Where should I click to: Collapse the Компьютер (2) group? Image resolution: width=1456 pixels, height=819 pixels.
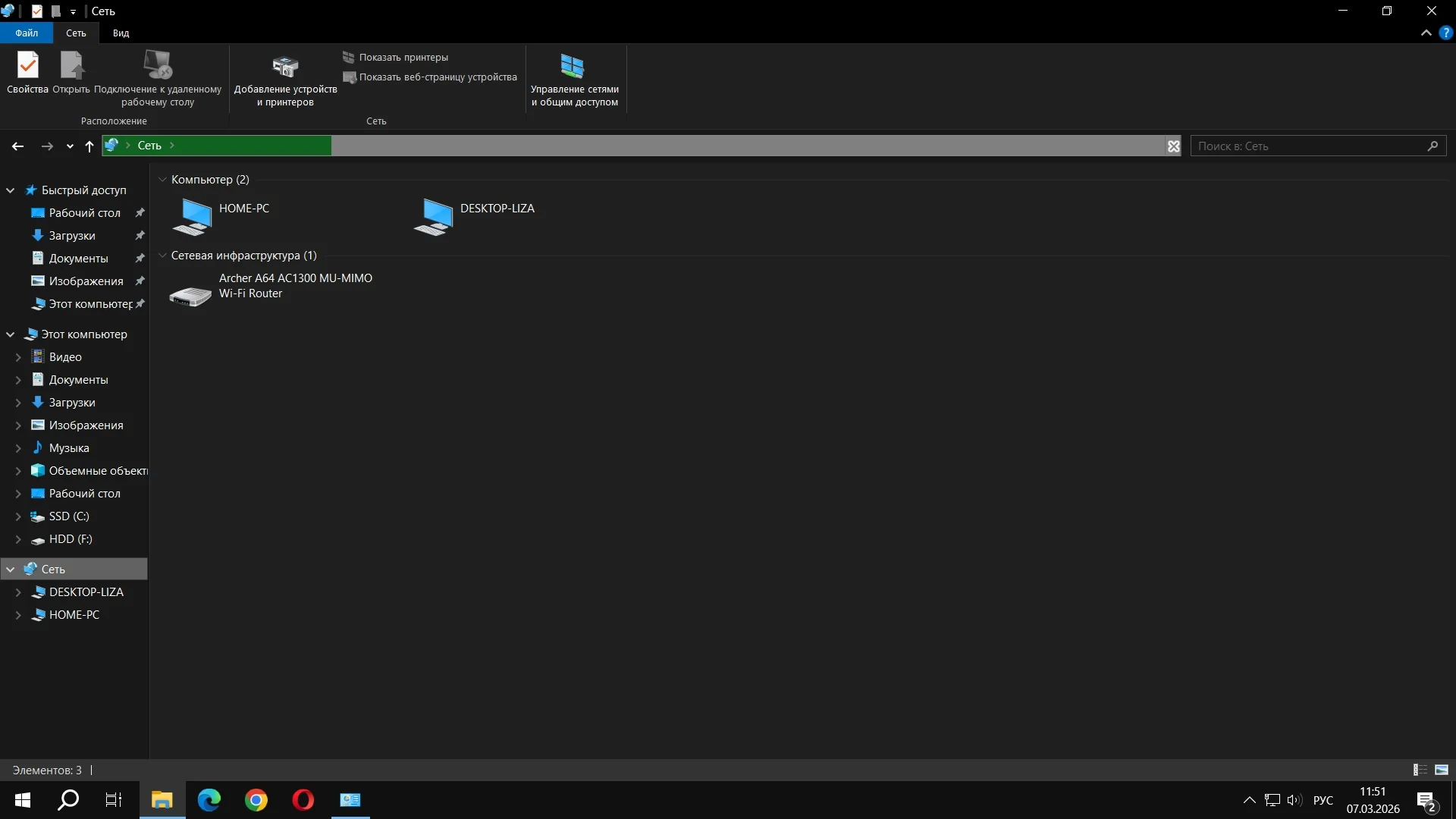(x=162, y=180)
